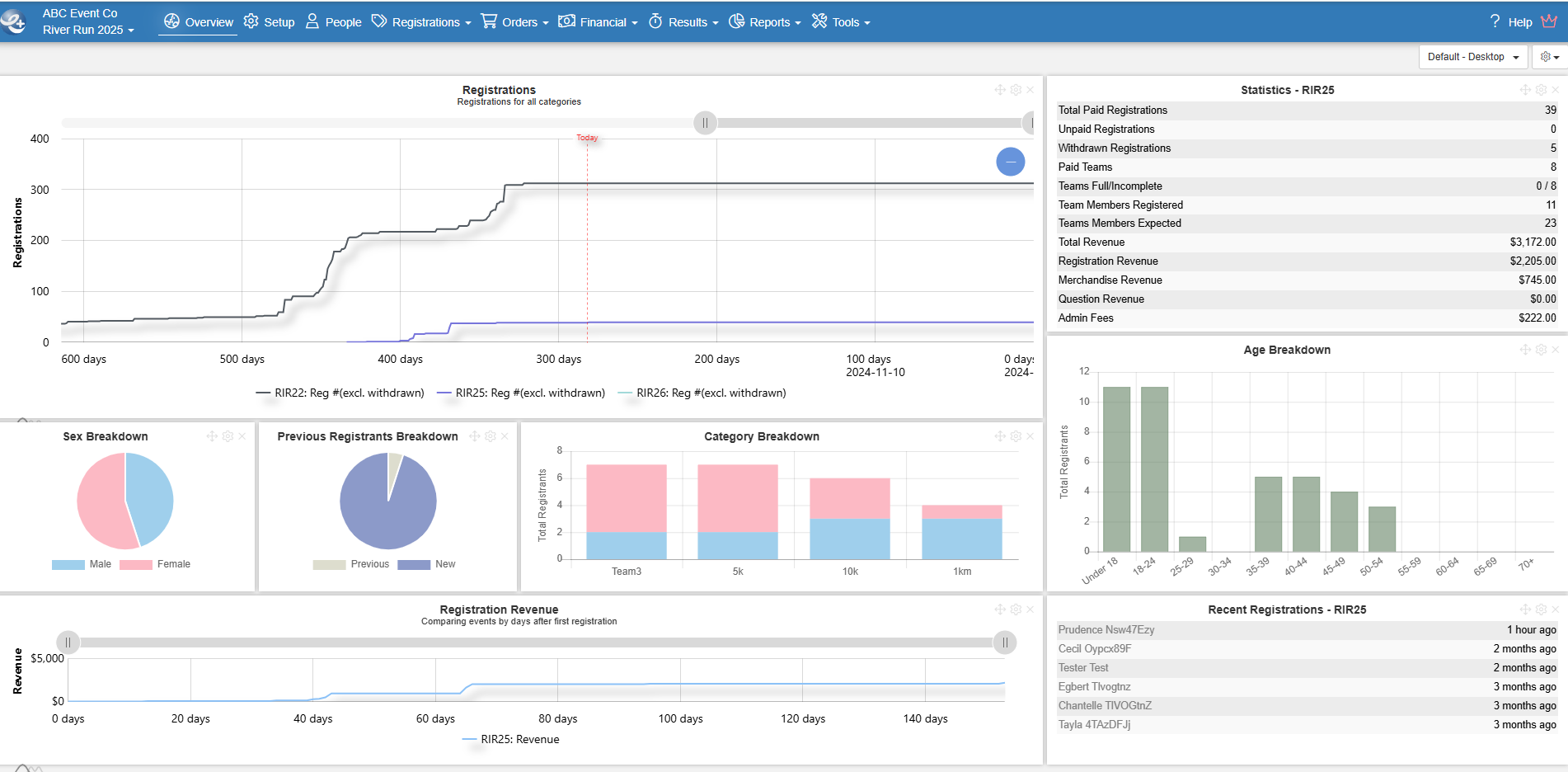1568x772 pixels.
Task: Close the Age Breakdown widget
Action: coord(1556,350)
